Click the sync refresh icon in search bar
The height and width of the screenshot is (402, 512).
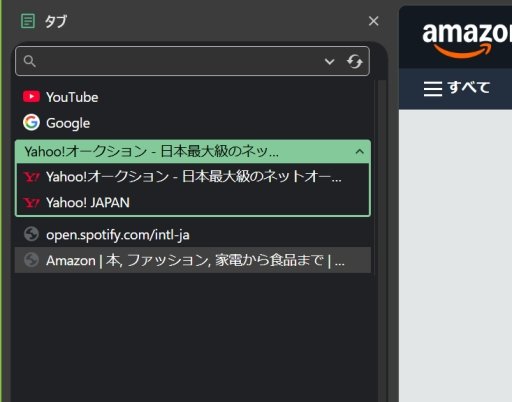354,61
